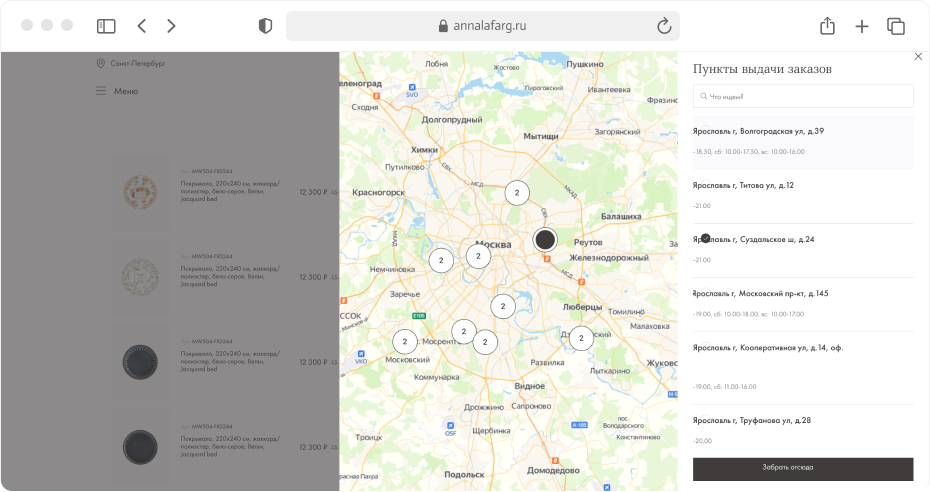Open the cluster marker on the Москва label
This screenshot has width=930, height=492.
pyautogui.click(x=478, y=256)
